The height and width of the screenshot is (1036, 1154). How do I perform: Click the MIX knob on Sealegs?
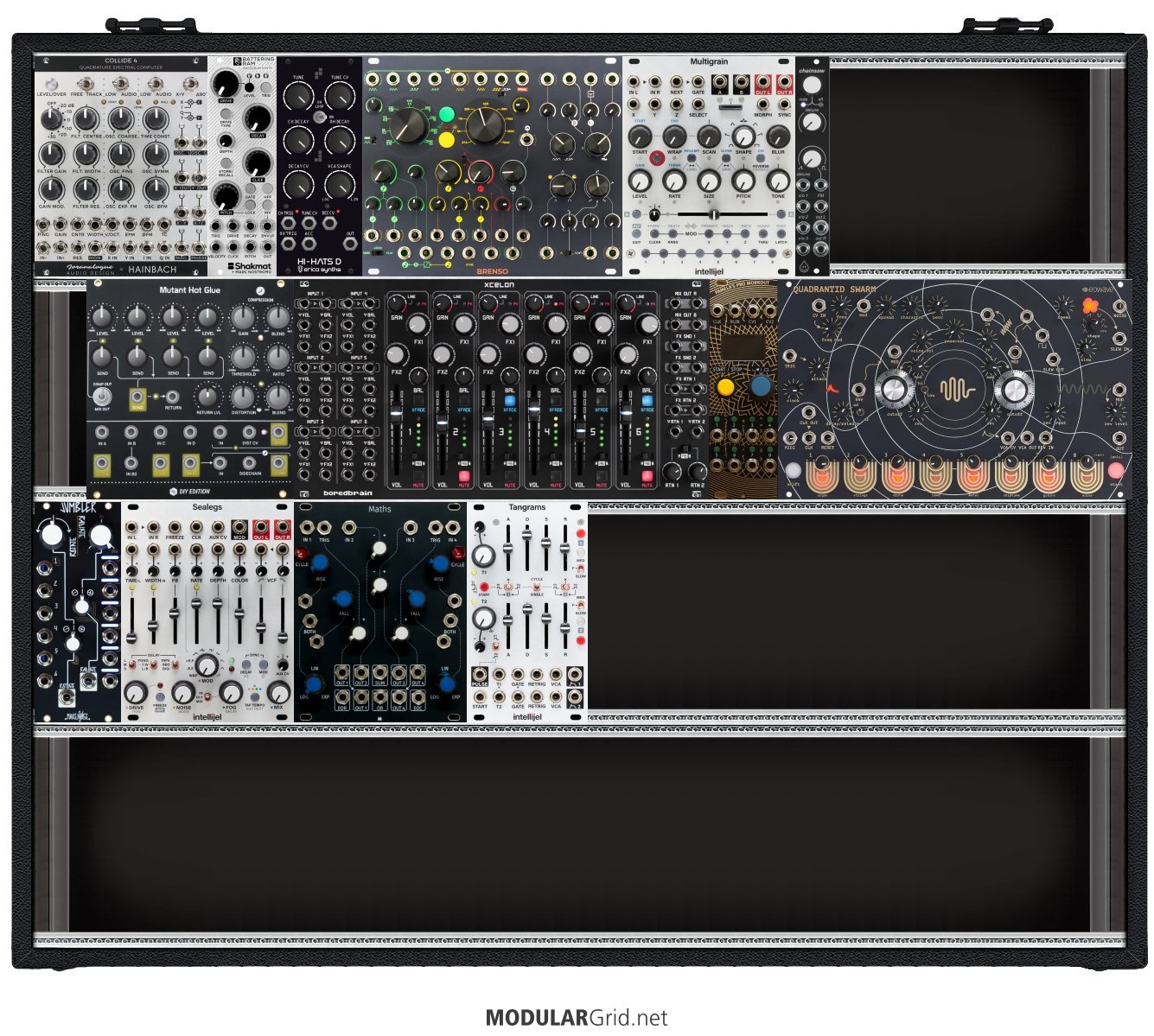278,691
